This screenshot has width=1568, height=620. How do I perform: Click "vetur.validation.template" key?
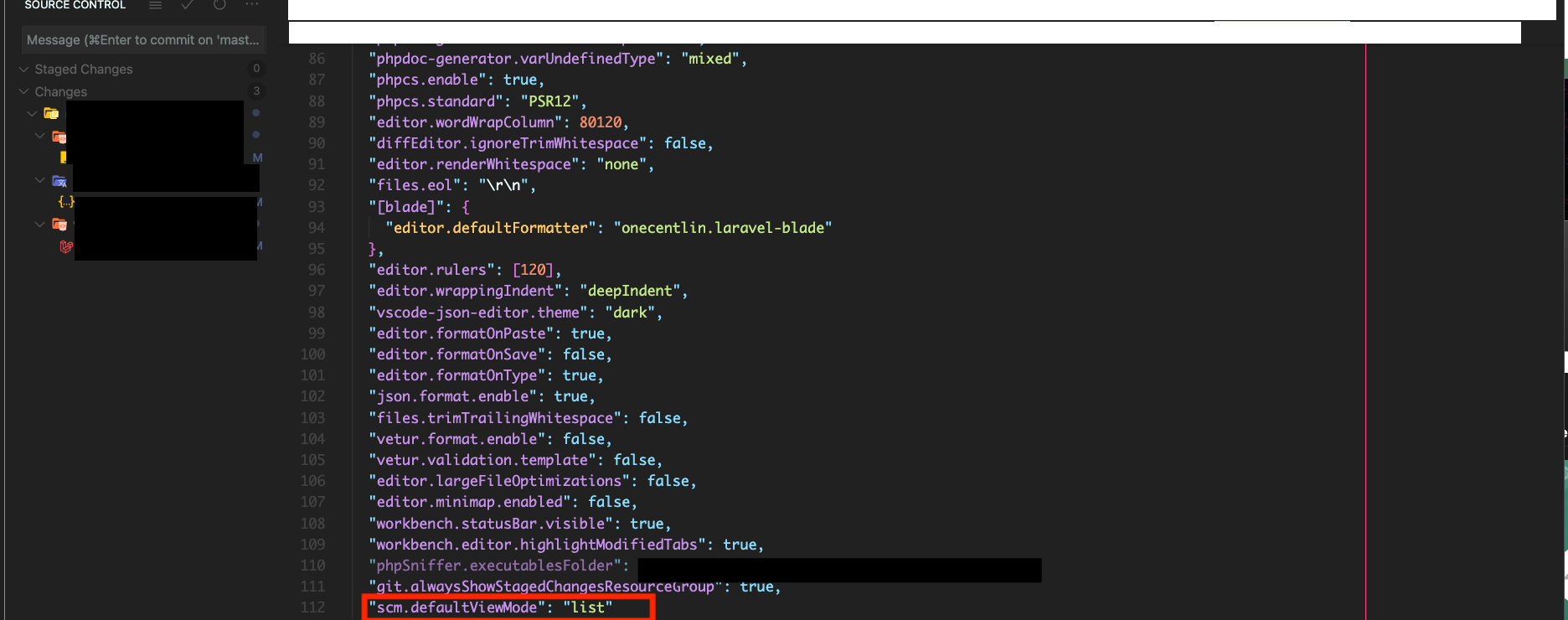482,460
